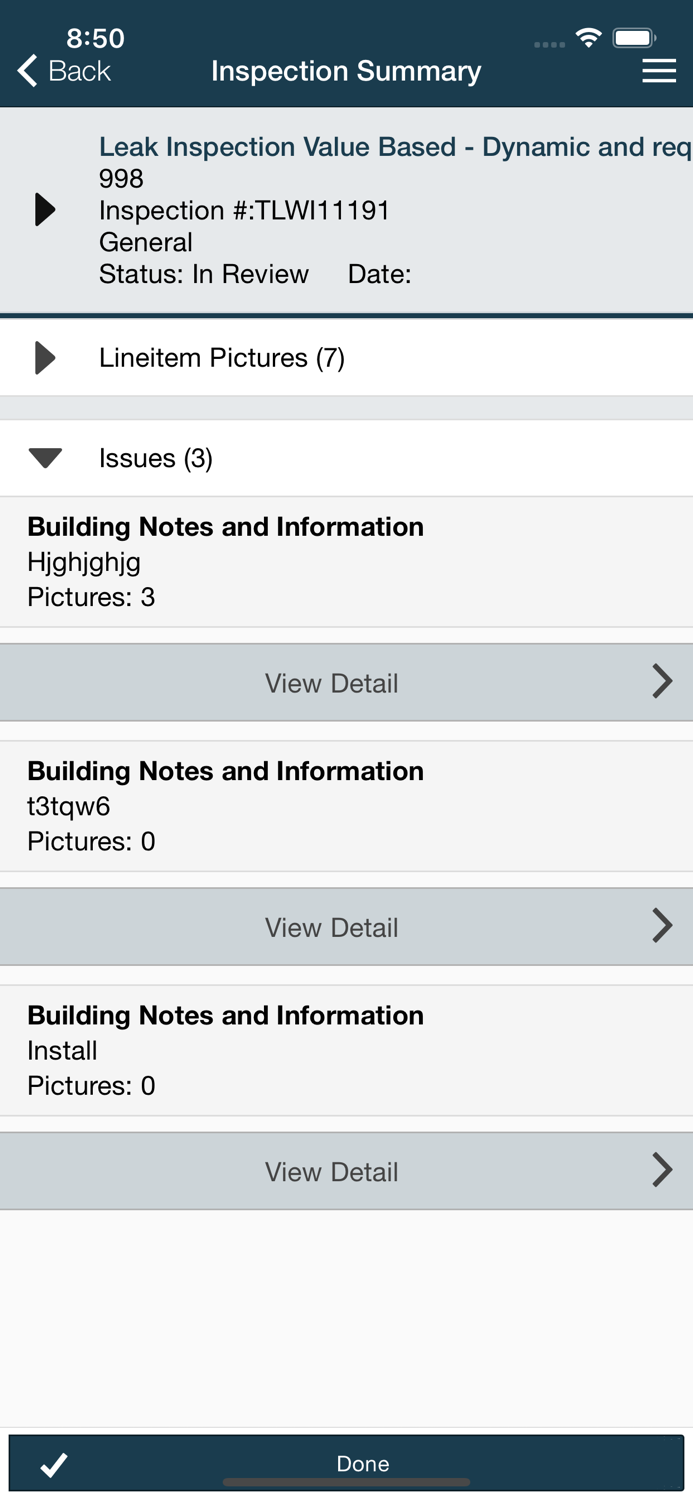This screenshot has height=1500, width=693.
Task: Tap the battery icon in the status bar
Action: (x=634, y=36)
